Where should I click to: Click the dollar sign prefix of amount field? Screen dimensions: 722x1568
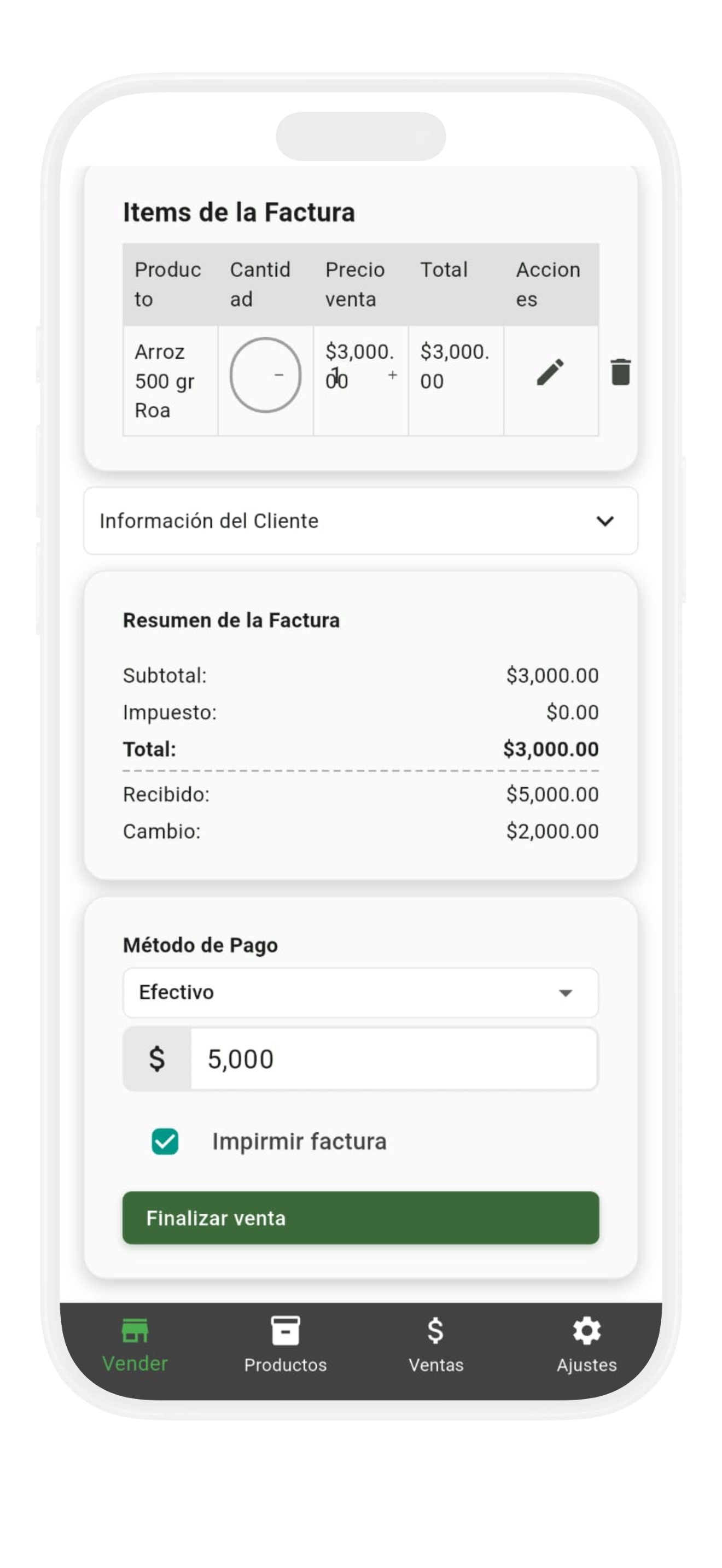157,1059
